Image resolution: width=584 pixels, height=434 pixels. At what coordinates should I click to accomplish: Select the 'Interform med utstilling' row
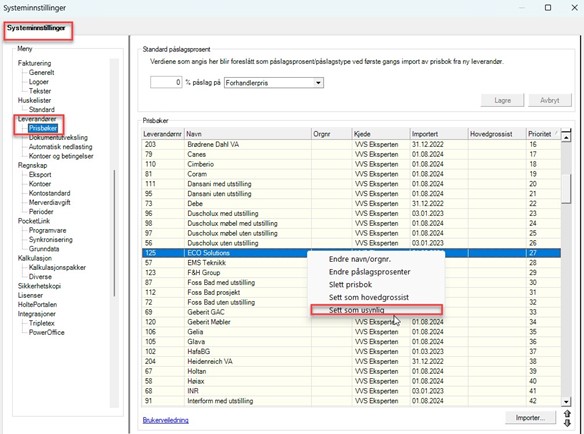tap(351, 401)
